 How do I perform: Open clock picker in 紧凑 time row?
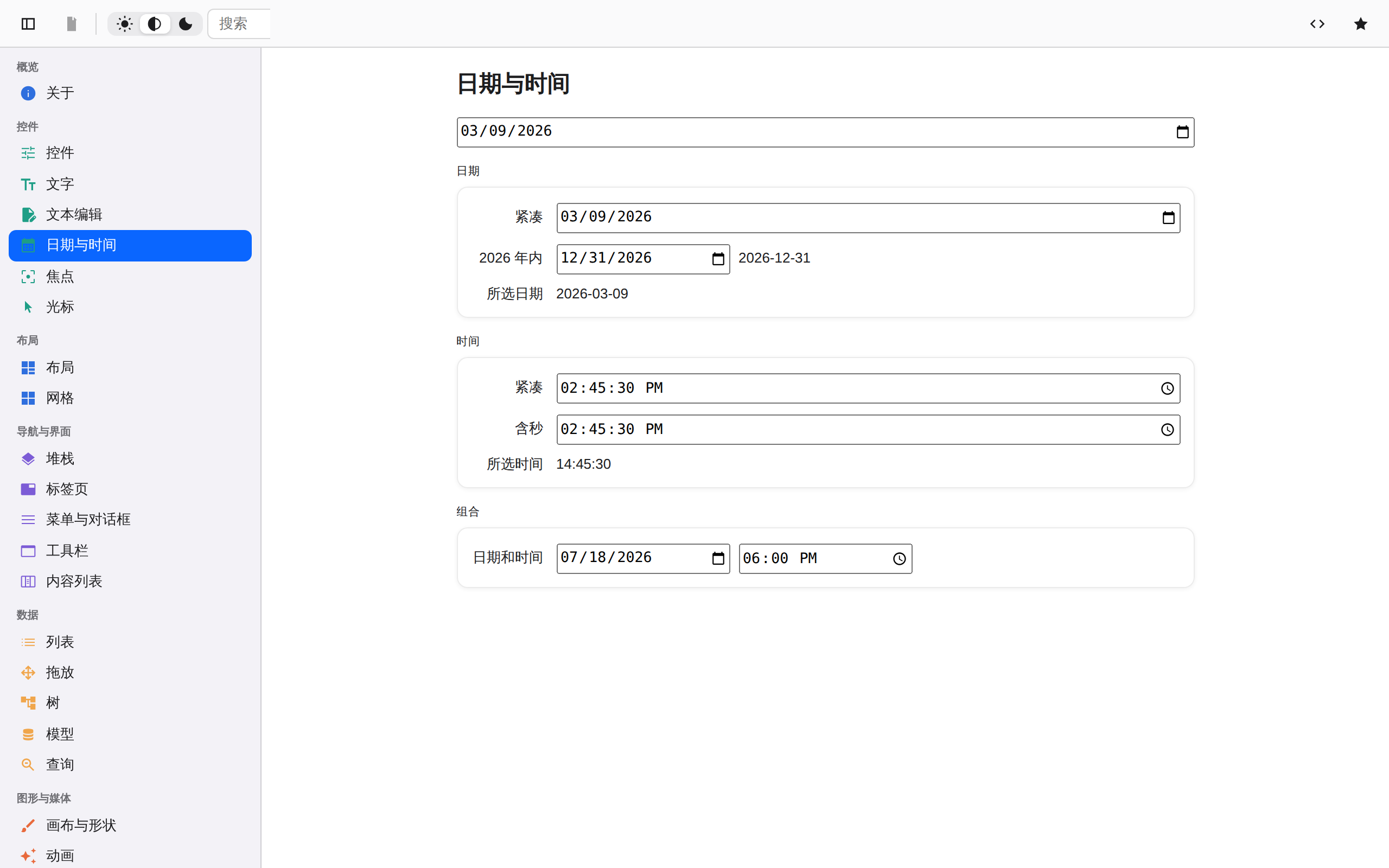pos(1167,388)
